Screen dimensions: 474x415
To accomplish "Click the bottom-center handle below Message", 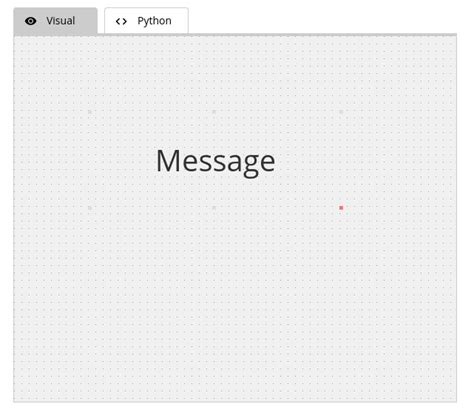I will pos(214,208).
